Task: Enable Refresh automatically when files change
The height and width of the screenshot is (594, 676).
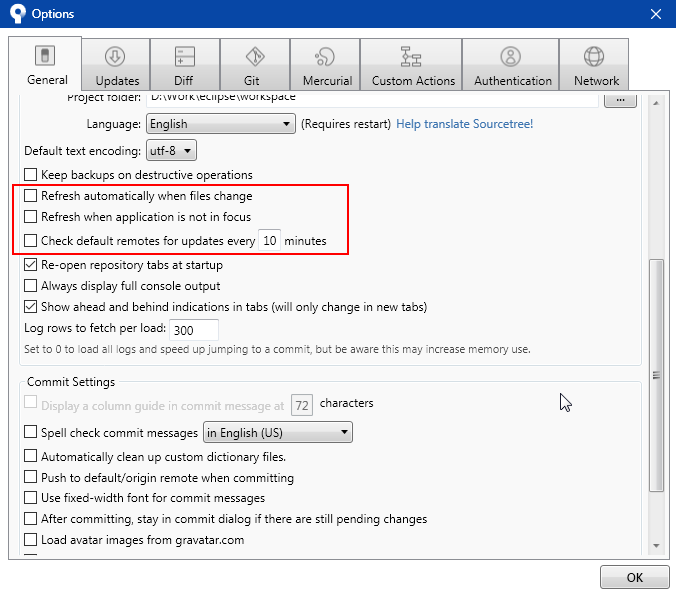Action: pos(30,195)
